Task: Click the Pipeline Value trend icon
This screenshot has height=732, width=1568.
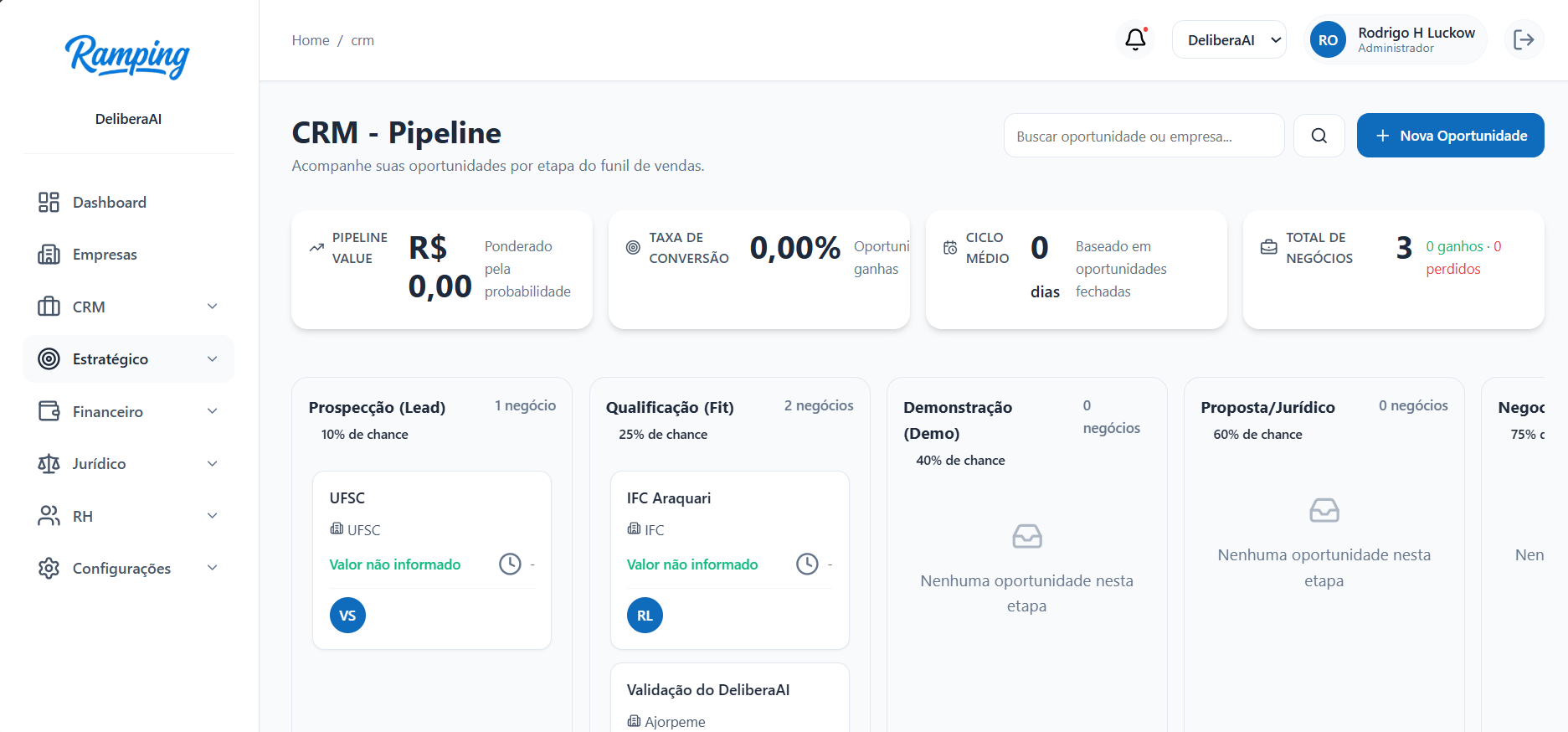Action: [316, 248]
